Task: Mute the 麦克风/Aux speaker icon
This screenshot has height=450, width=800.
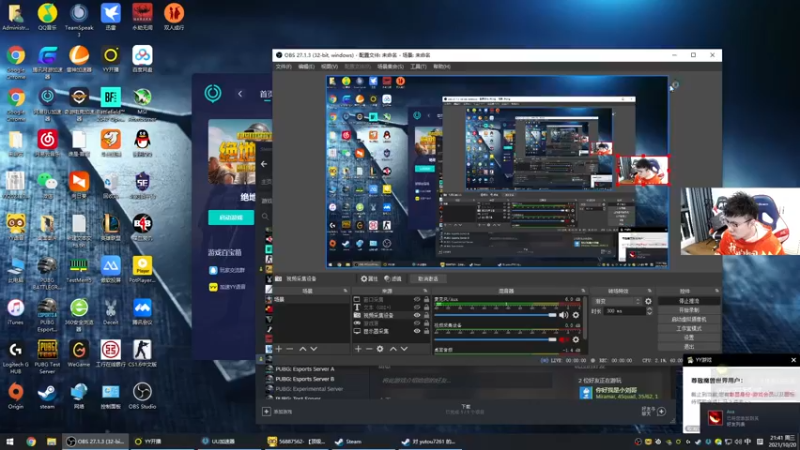Action: click(563, 315)
